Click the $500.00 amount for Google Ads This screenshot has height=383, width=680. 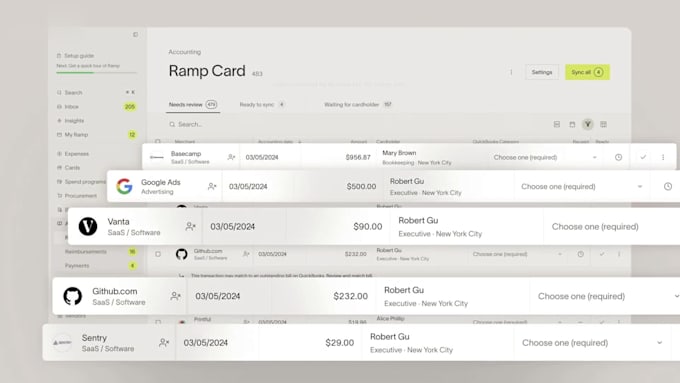click(x=361, y=187)
